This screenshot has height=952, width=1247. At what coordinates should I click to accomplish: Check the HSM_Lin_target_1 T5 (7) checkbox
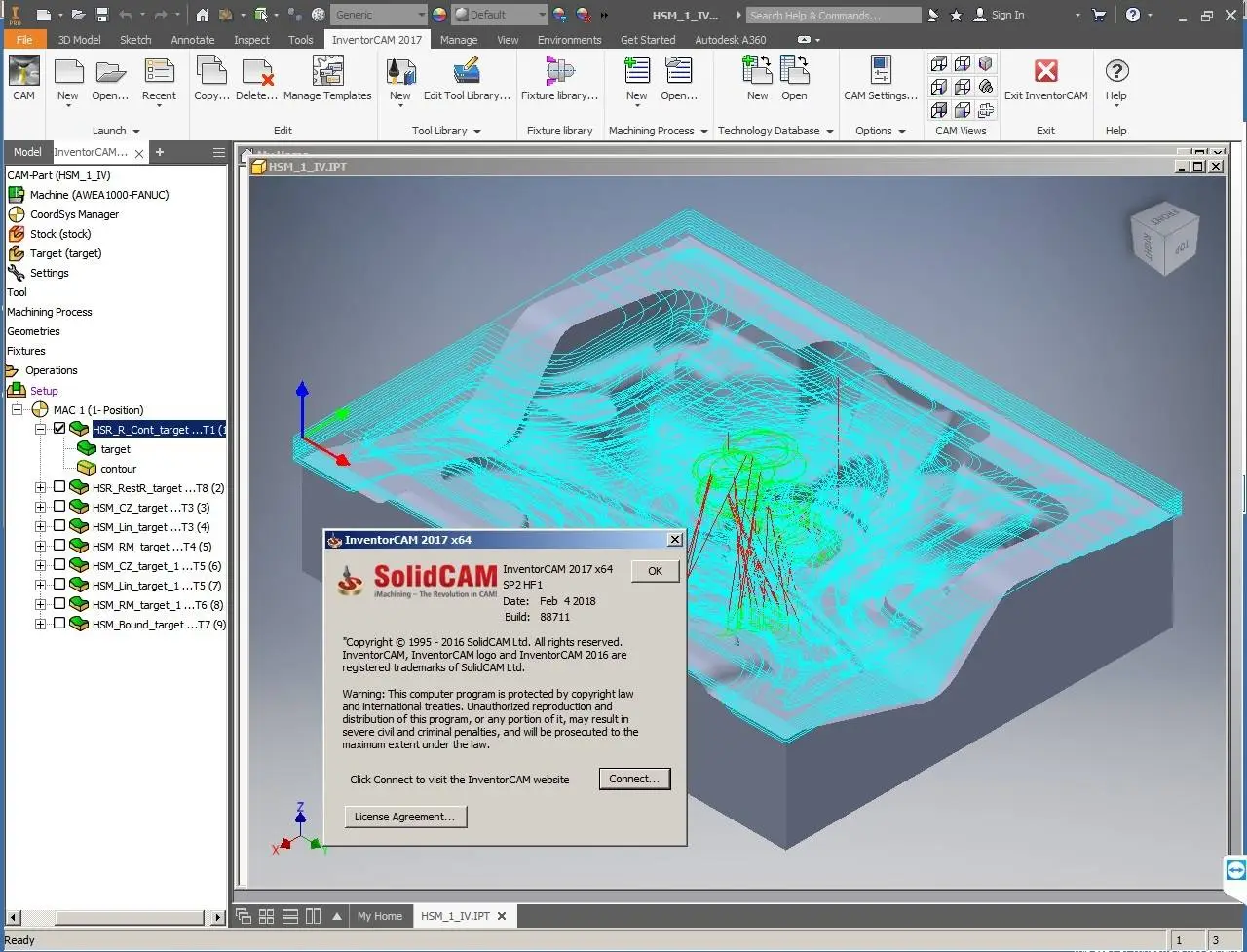coord(59,584)
